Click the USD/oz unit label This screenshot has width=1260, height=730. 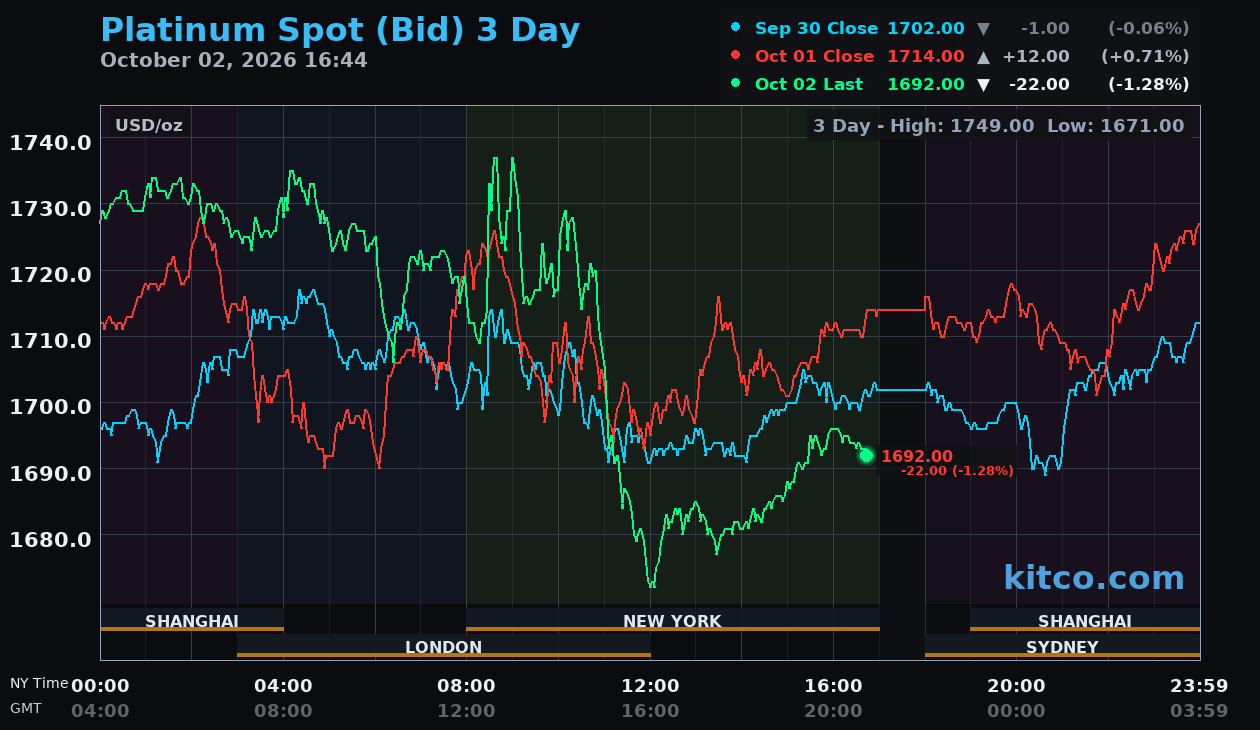tap(149, 126)
